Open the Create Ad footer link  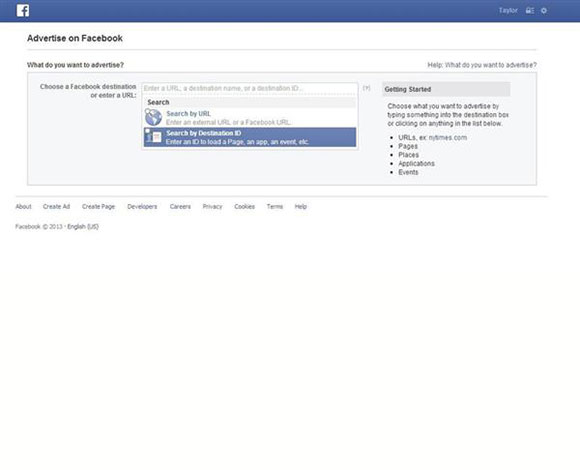56,207
